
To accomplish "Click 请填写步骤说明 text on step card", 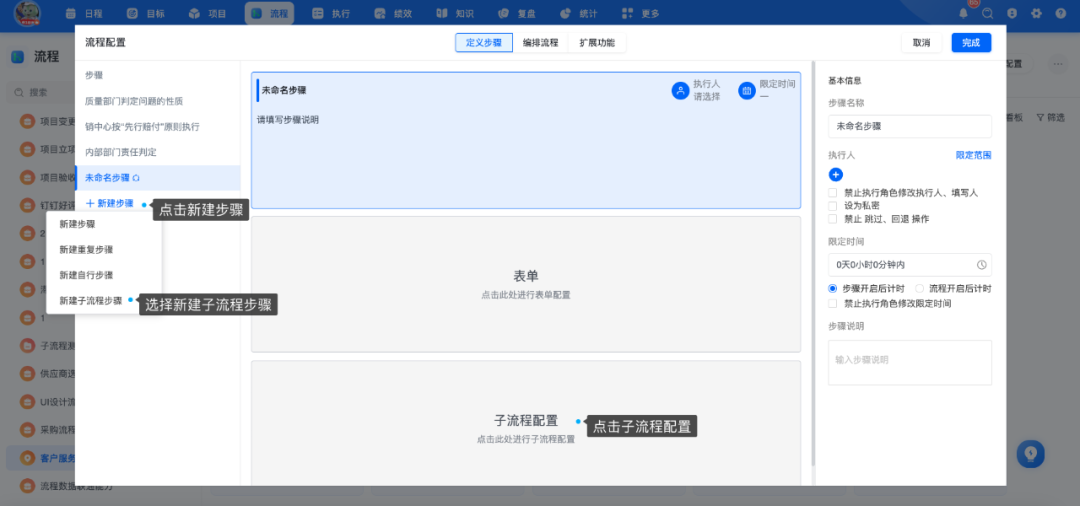I will click(288, 120).
